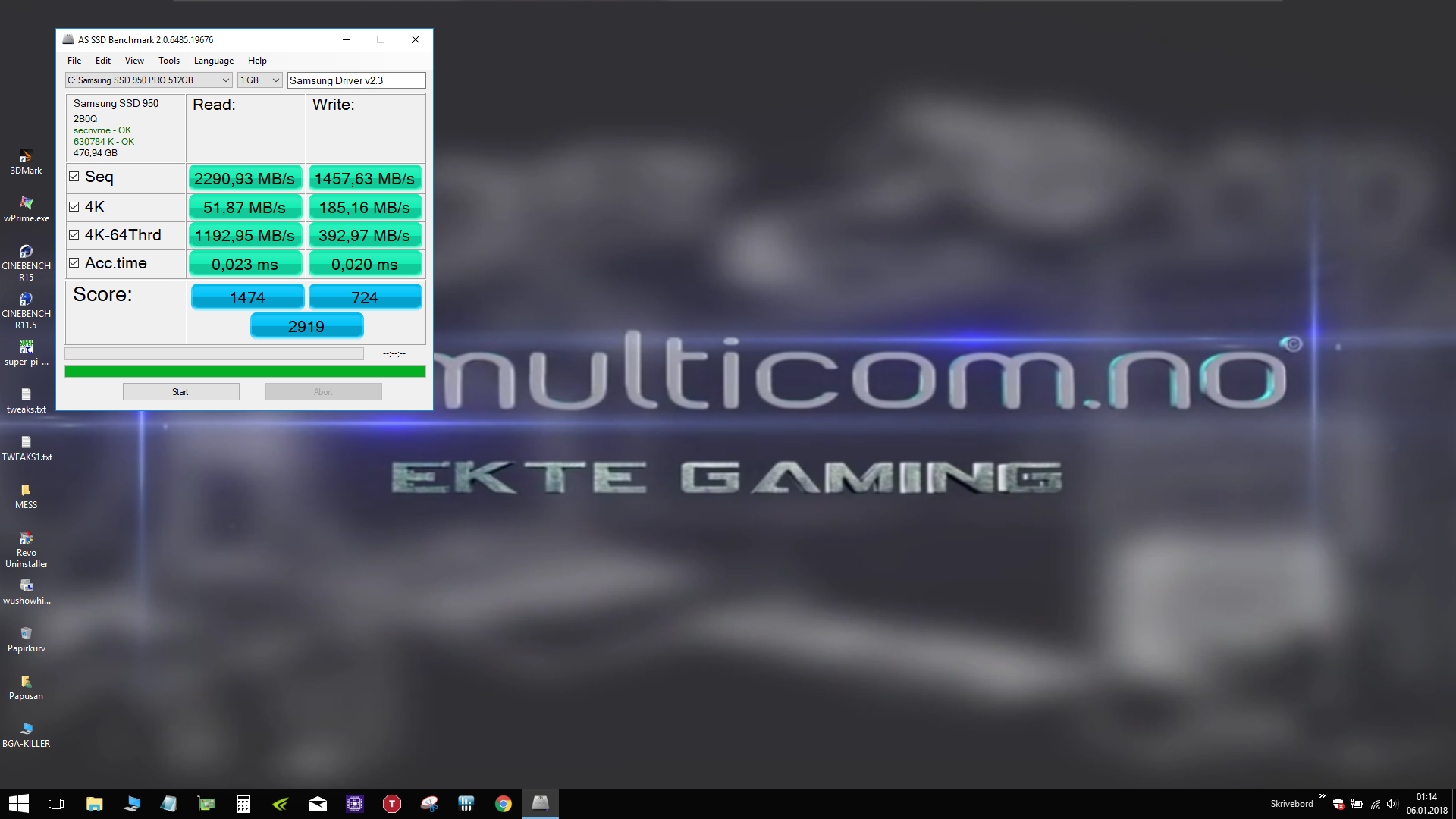Select the super_pi desktop icon
The image size is (1456, 819).
coord(26,353)
